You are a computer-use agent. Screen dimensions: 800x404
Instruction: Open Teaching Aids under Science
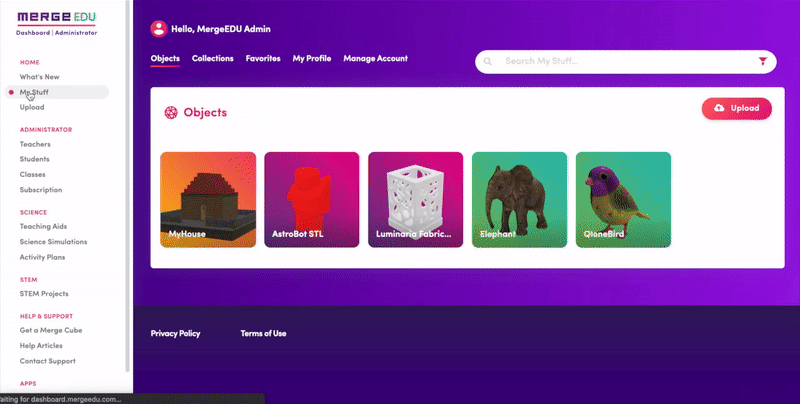(x=43, y=226)
